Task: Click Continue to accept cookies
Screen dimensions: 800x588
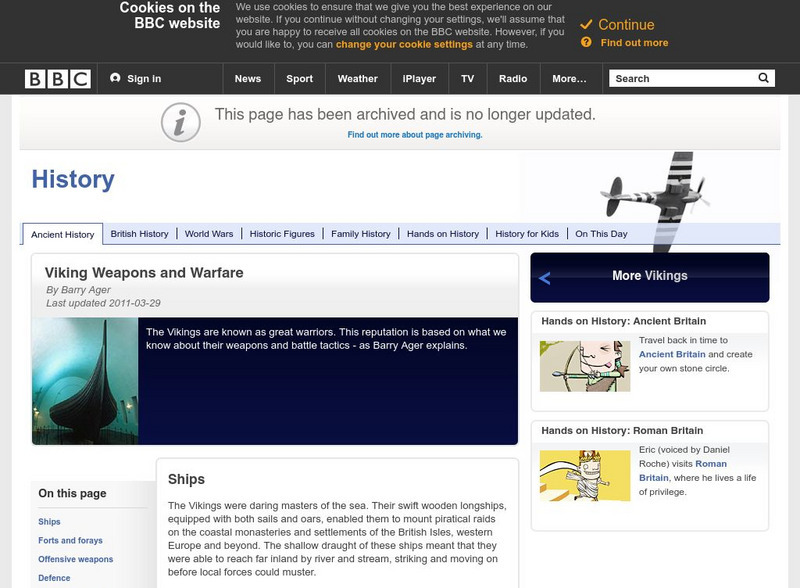Action: point(626,24)
